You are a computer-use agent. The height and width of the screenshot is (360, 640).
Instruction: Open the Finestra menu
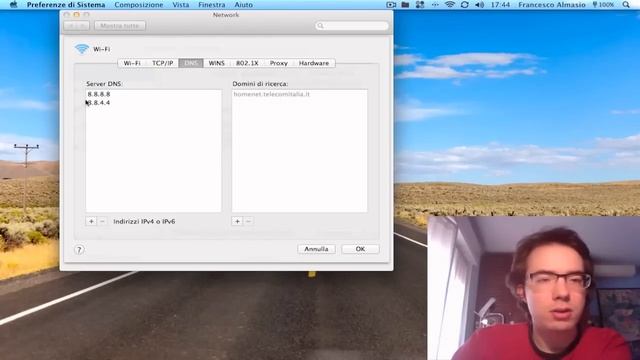tap(211, 5)
